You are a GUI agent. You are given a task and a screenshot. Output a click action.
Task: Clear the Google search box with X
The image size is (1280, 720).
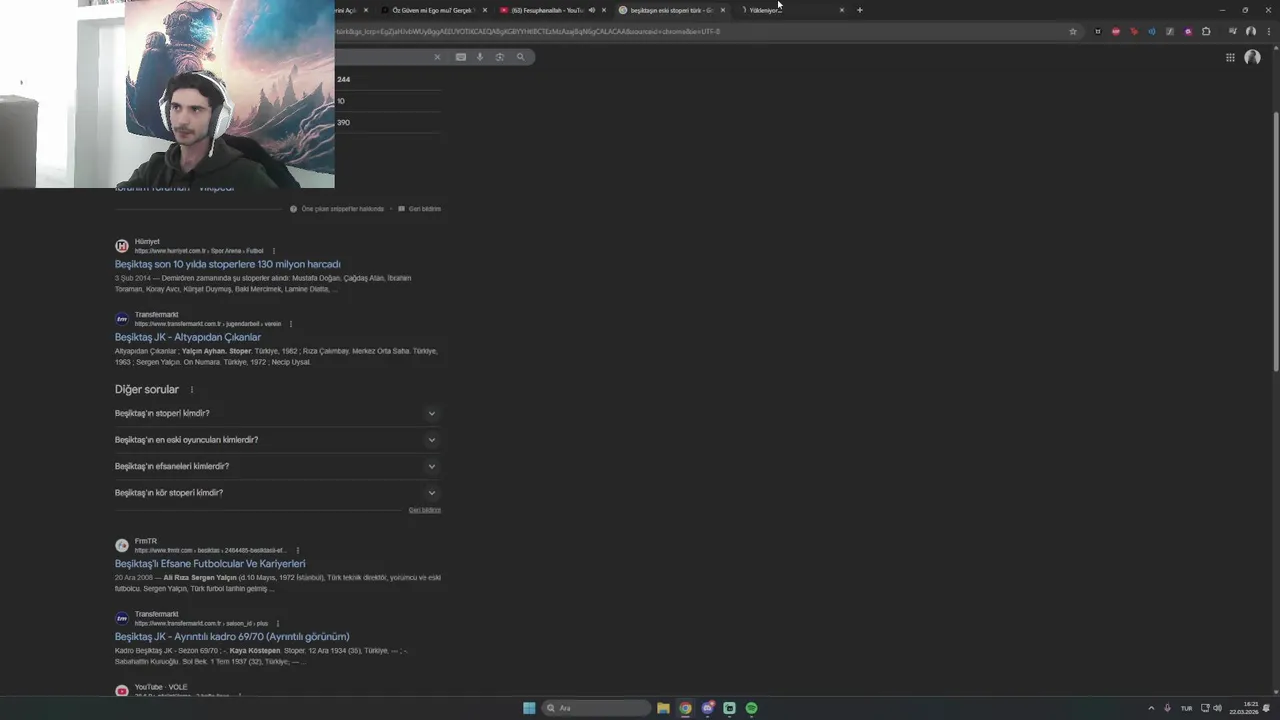click(x=437, y=57)
